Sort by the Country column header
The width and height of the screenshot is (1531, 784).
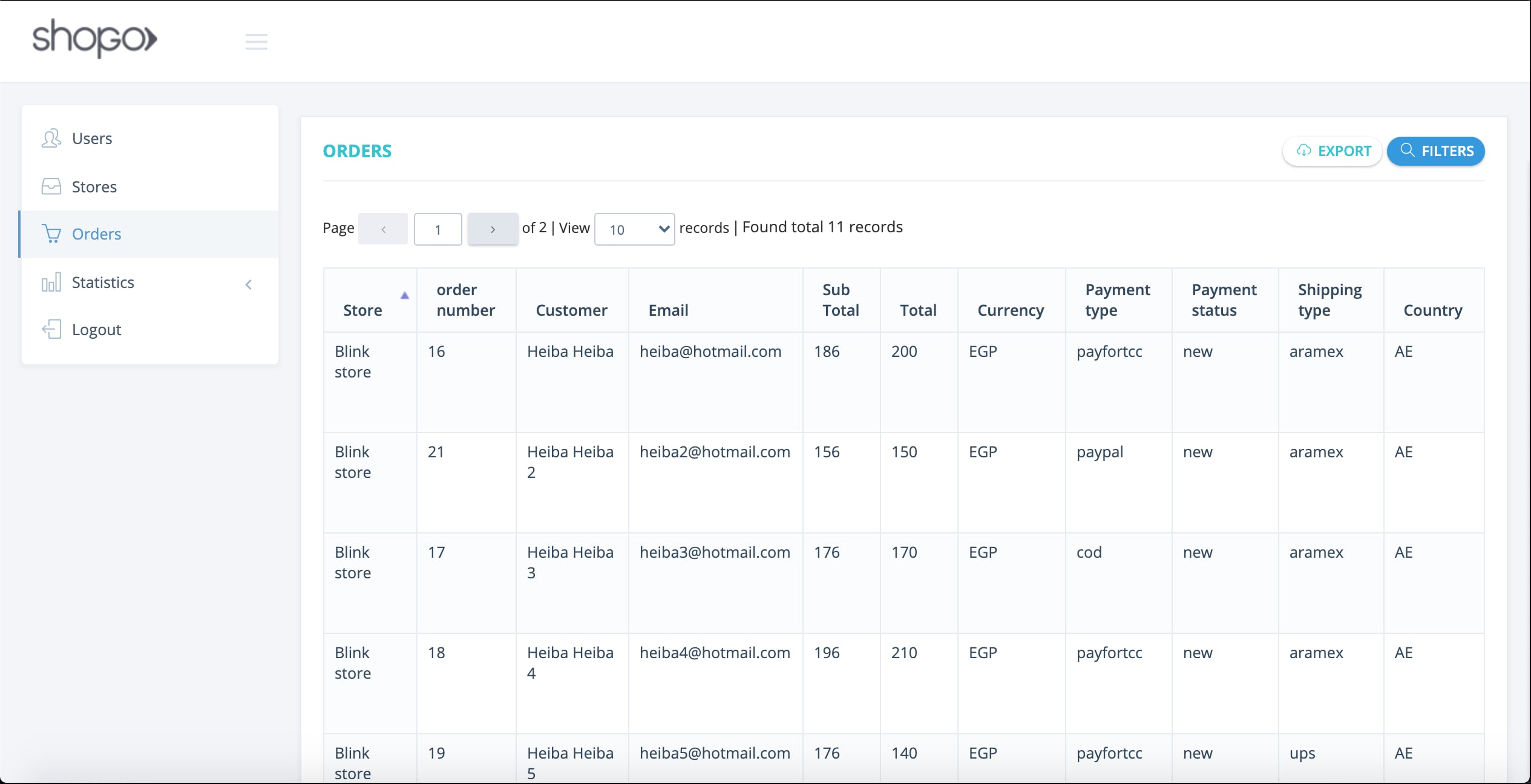tap(1434, 300)
